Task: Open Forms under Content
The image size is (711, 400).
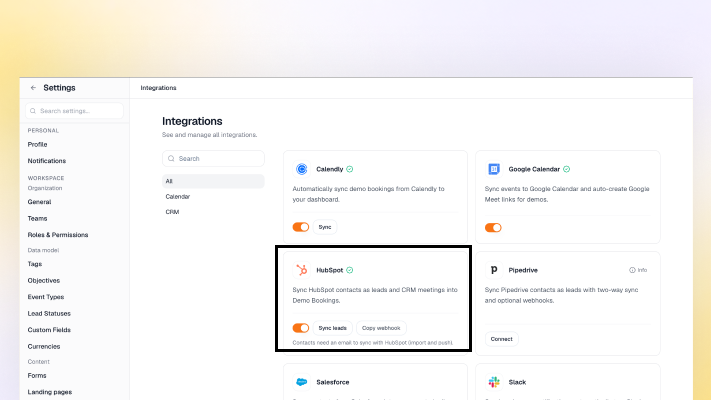Action: tap(37, 376)
